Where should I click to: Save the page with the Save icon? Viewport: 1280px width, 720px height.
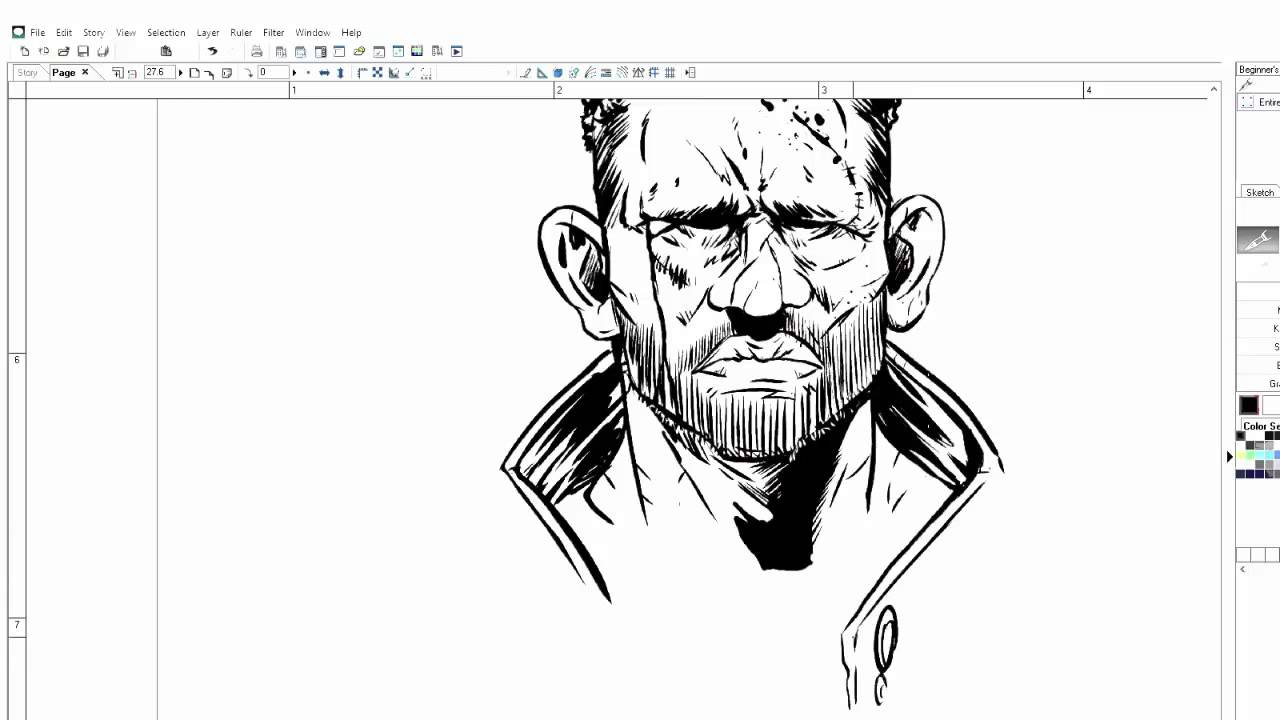tap(84, 51)
